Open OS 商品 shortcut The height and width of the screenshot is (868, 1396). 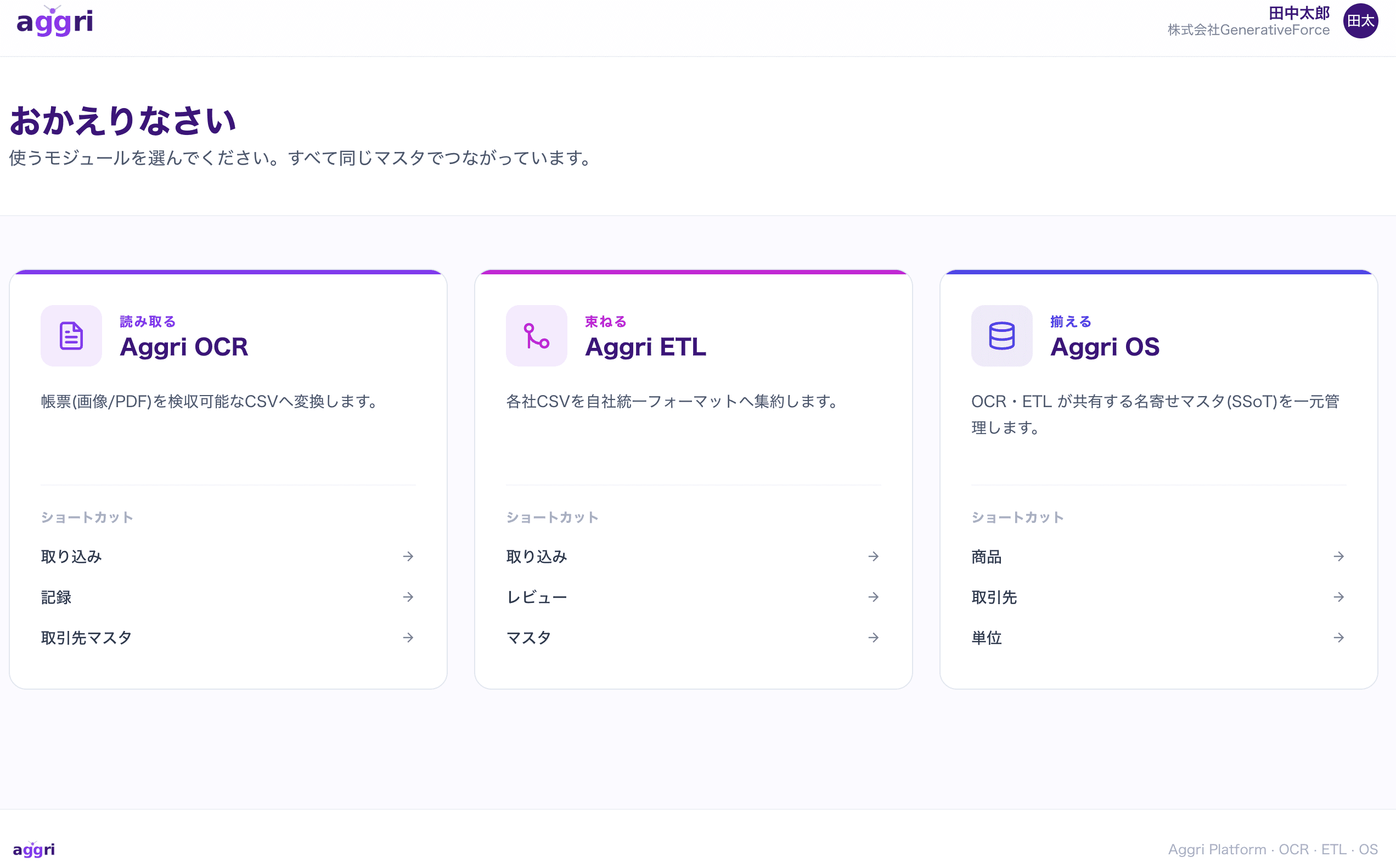point(1158,556)
